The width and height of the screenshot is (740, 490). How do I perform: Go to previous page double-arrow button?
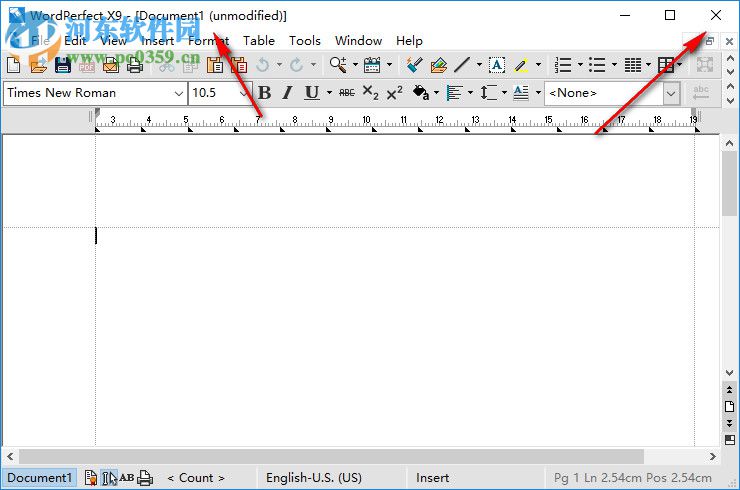[730, 389]
